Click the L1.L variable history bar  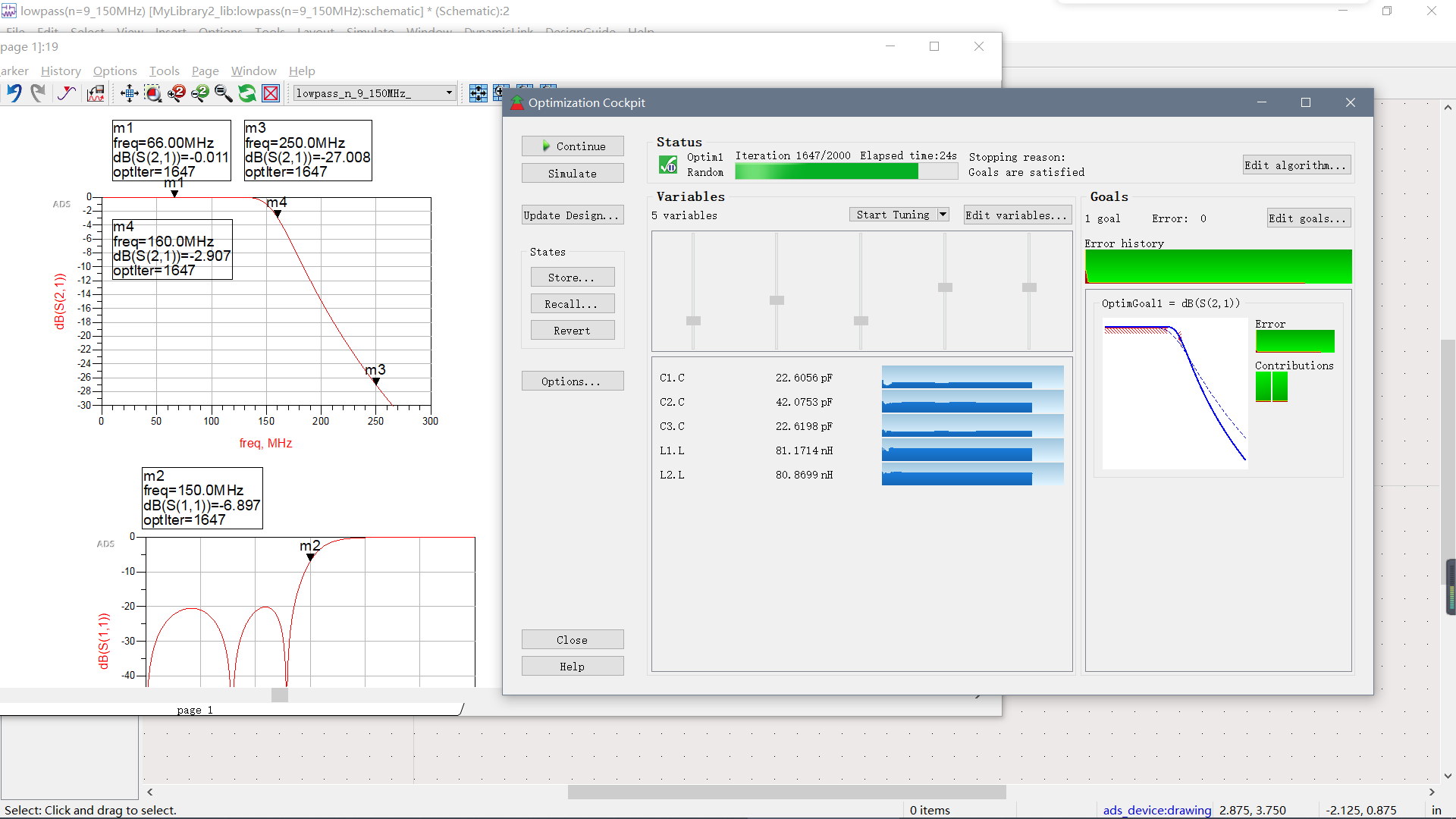click(972, 451)
